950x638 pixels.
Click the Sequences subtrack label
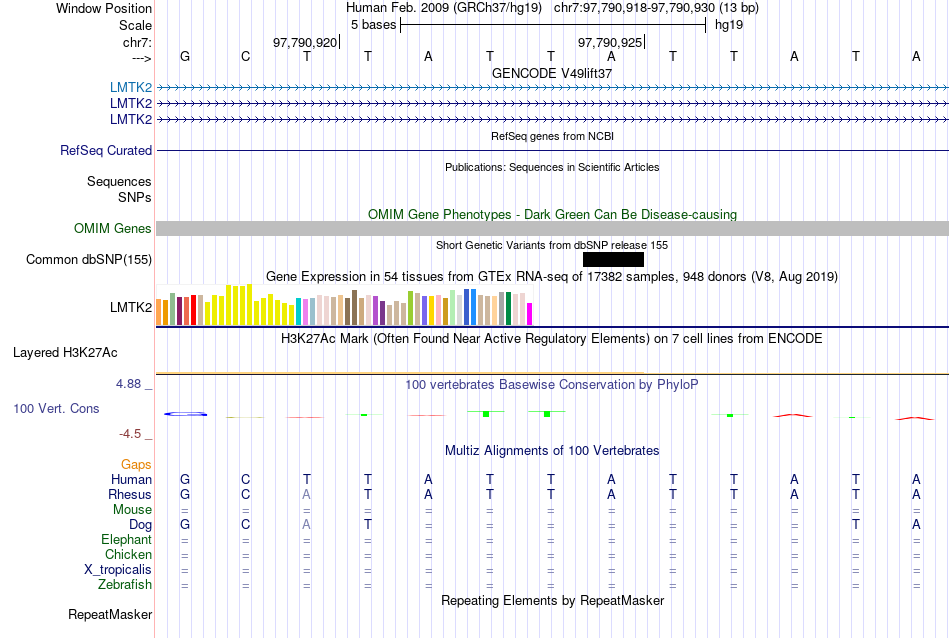coord(119,182)
